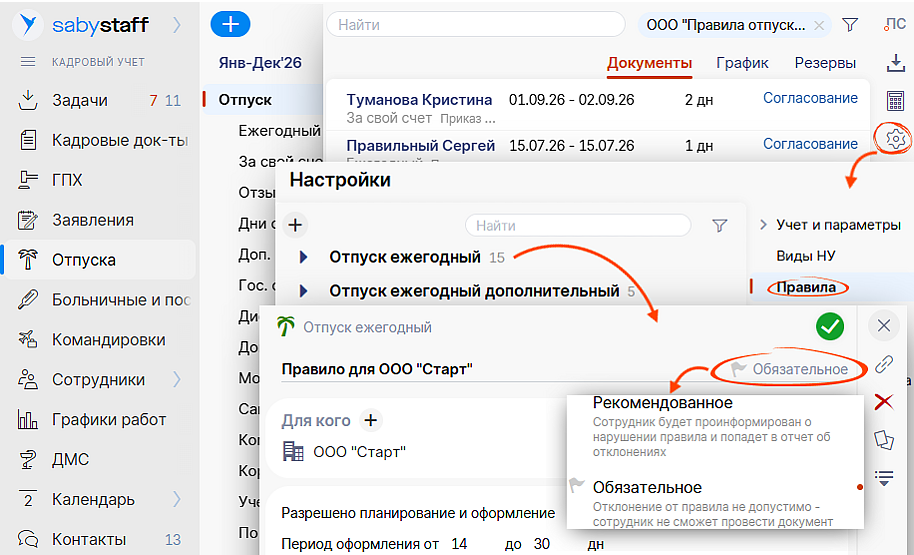Click the paperclip link icon
This screenshot has width=914, height=555.
coord(884,365)
